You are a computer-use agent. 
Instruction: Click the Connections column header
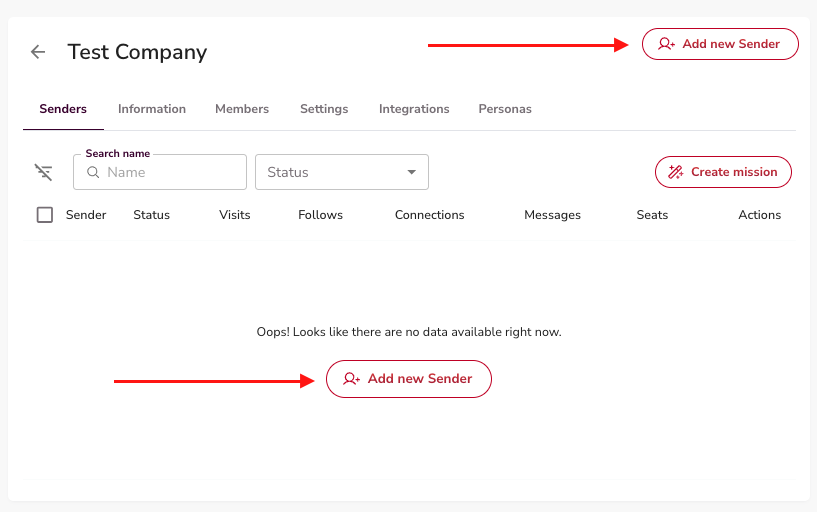coord(429,215)
